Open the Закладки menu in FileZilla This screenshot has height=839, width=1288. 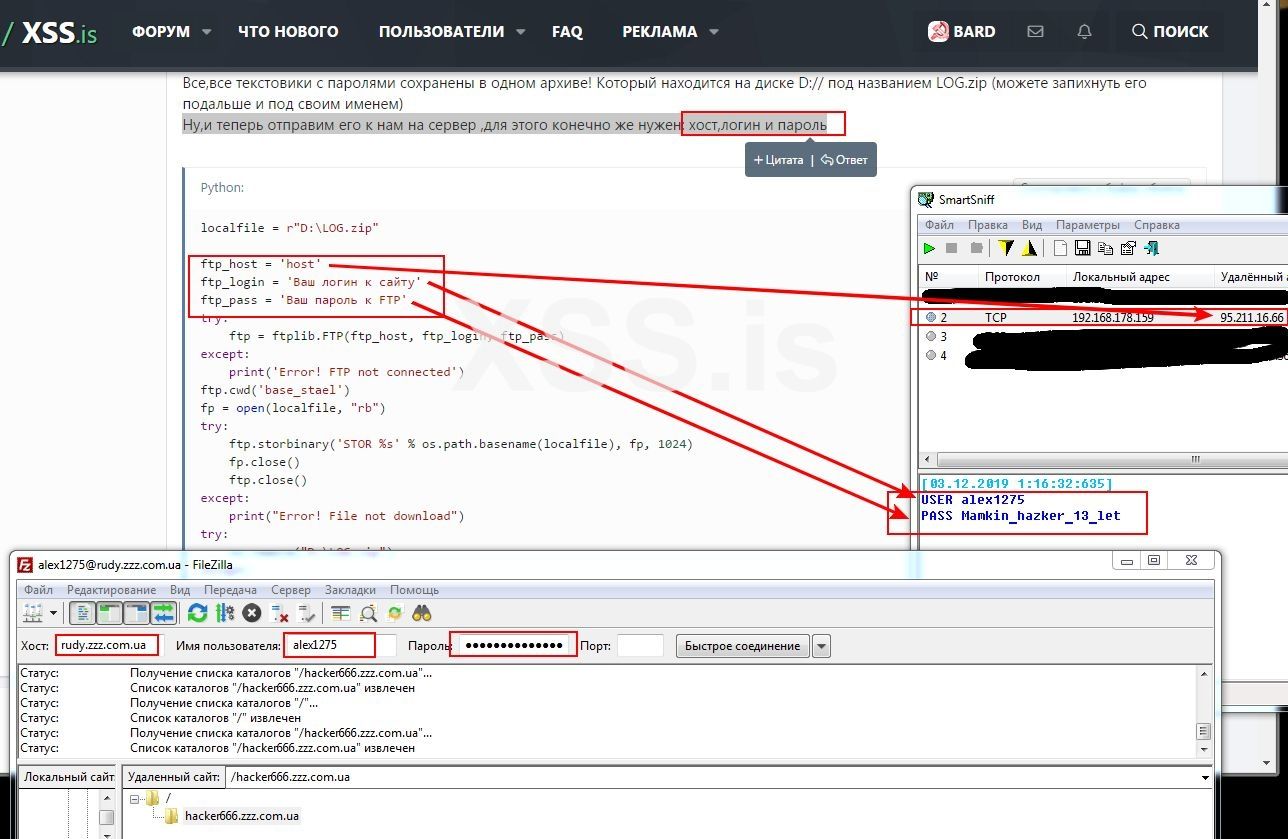[350, 590]
